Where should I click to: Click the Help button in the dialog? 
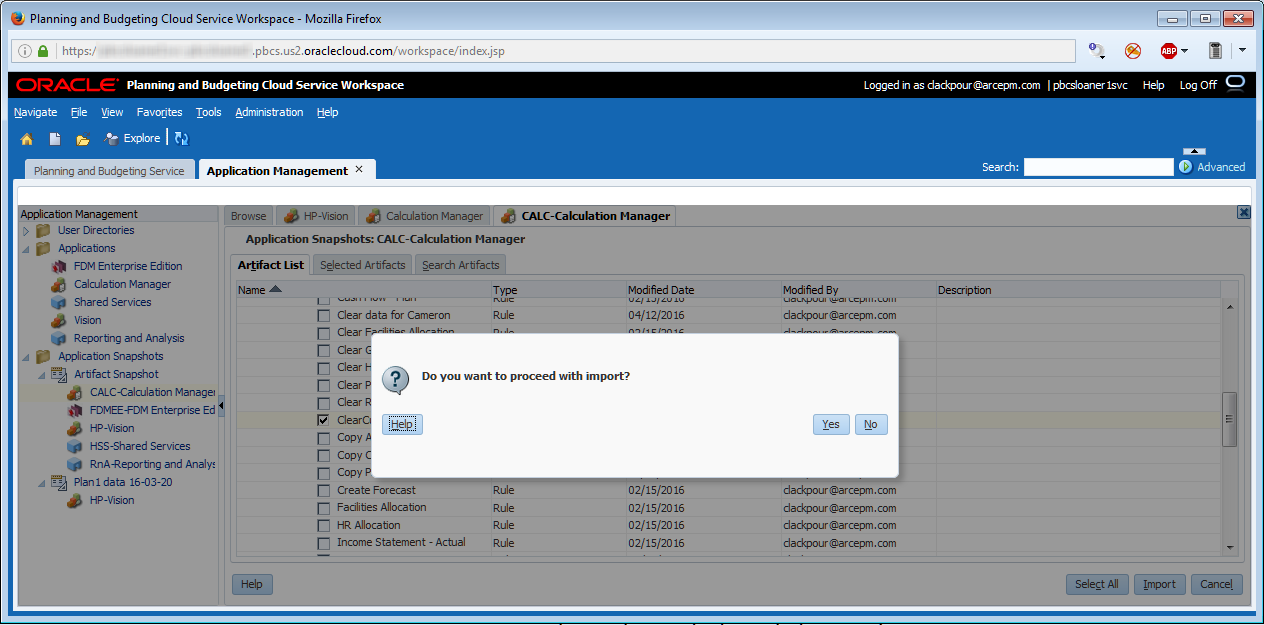[x=402, y=424]
